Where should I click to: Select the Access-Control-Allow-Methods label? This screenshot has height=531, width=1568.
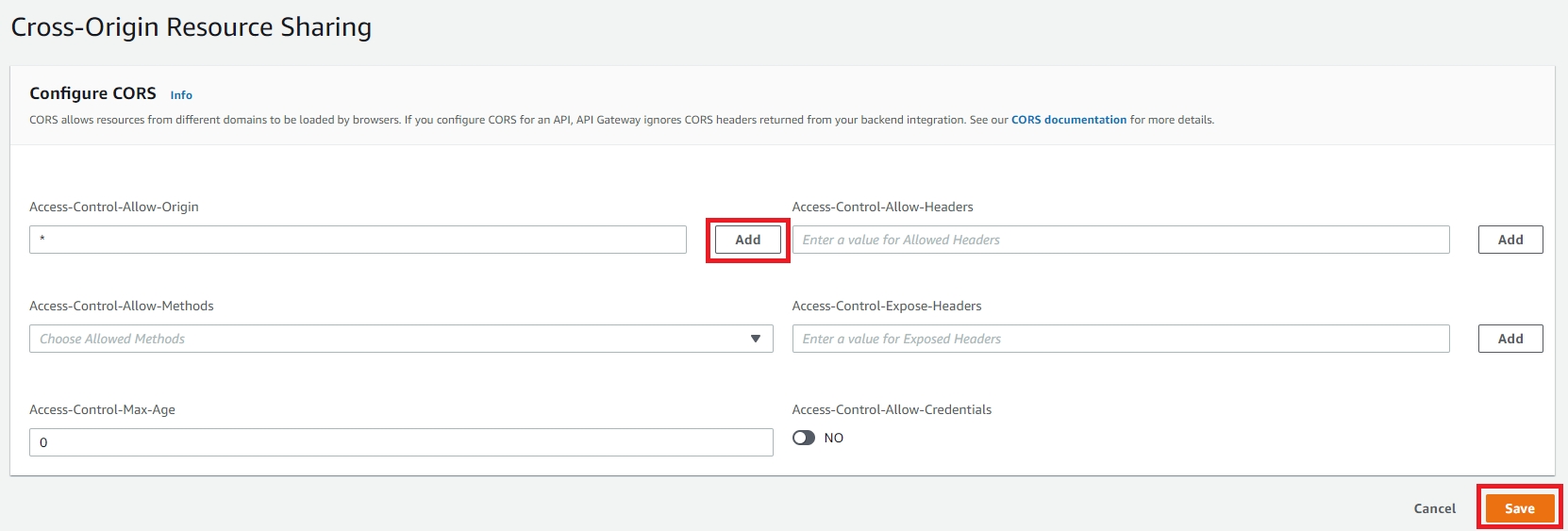(x=122, y=306)
